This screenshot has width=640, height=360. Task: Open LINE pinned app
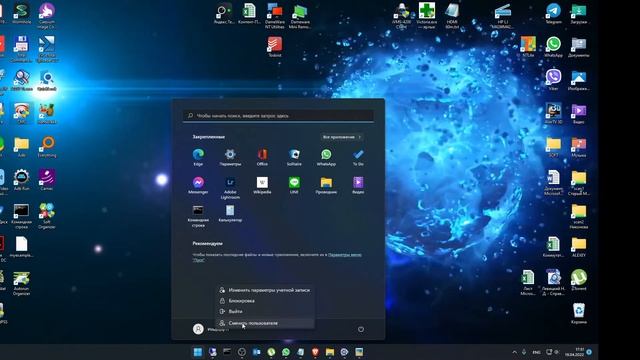[x=294, y=185]
